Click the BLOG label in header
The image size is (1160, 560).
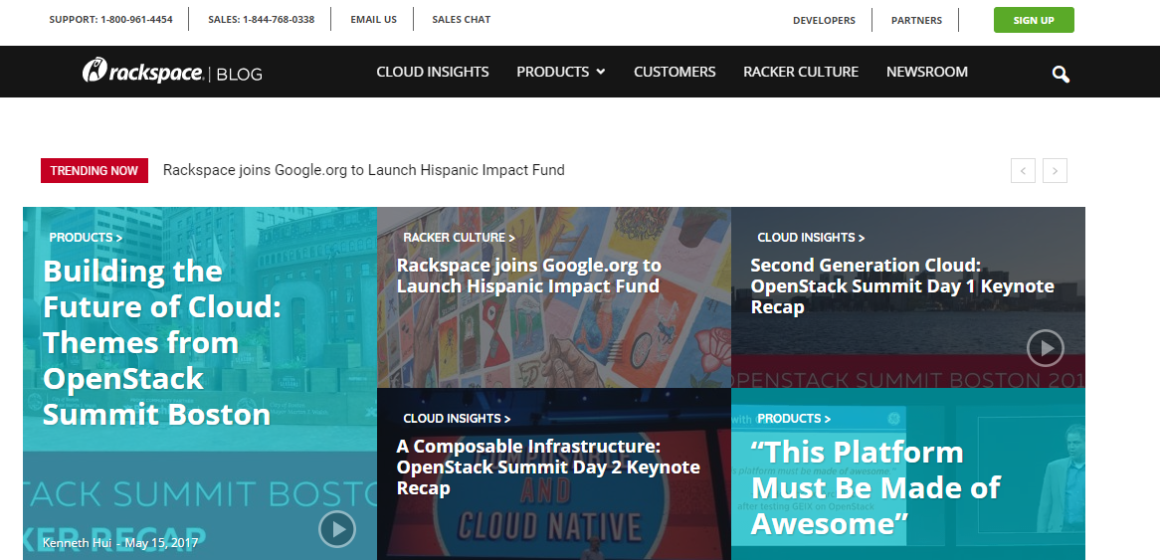click(x=240, y=74)
